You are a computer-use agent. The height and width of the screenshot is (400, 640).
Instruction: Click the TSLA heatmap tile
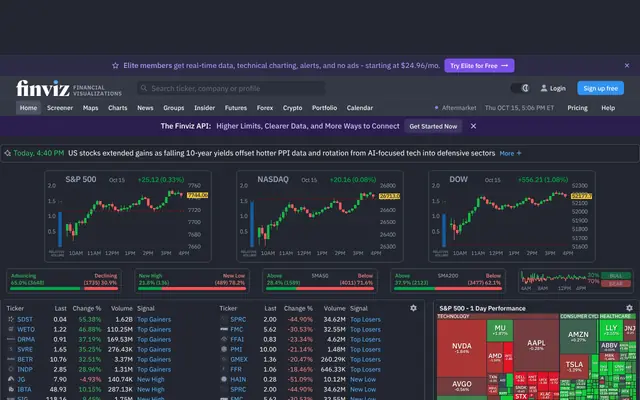point(574,367)
